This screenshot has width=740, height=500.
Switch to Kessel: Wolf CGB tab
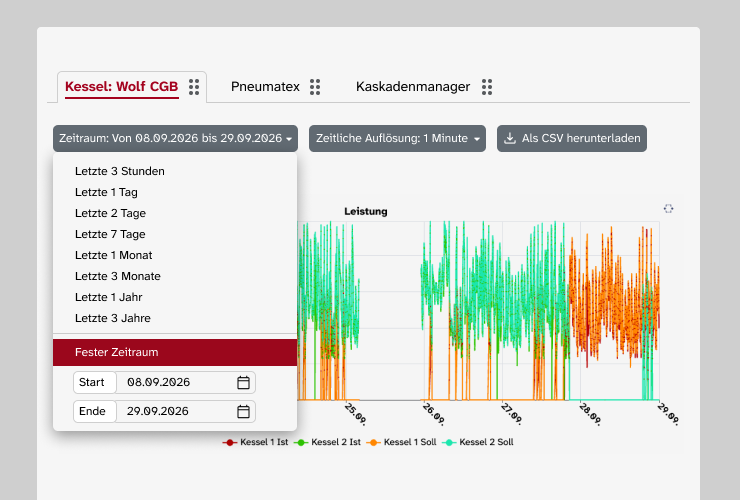pos(122,87)
